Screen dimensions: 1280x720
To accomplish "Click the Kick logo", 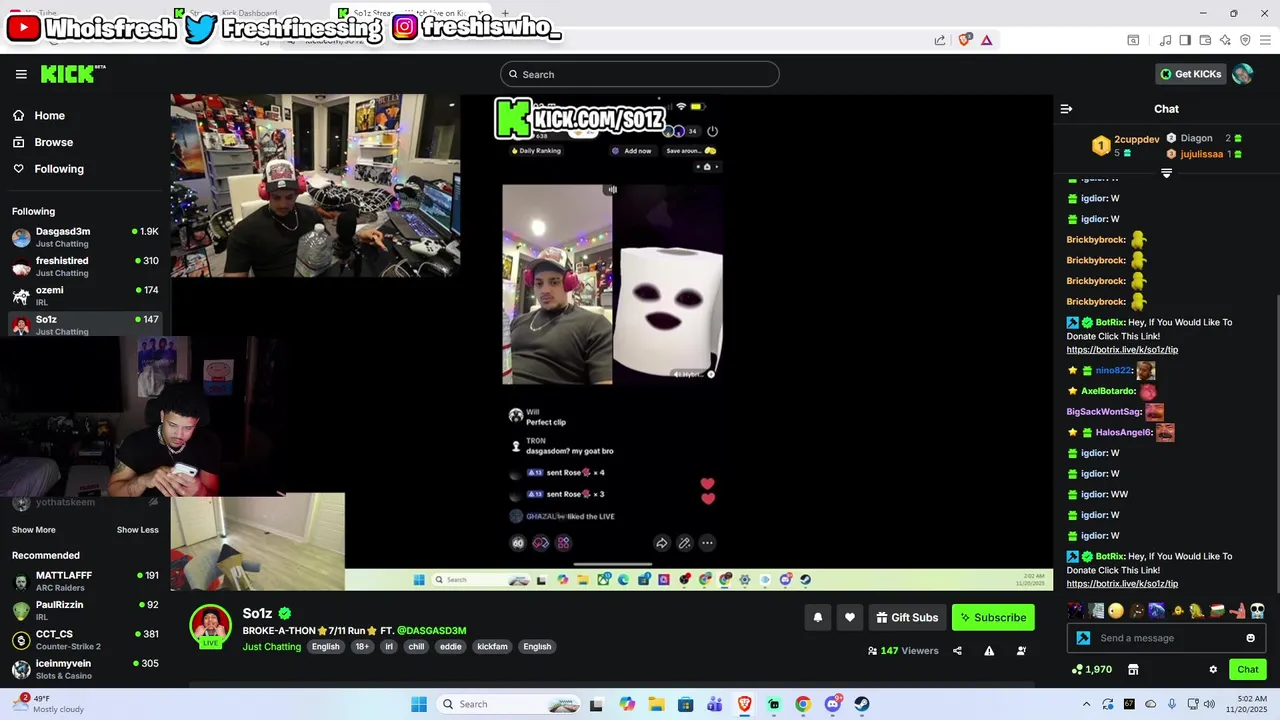I will coord(72,74).
